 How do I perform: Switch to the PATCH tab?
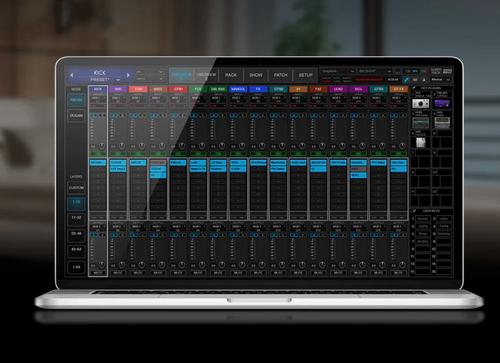click(x=280, y=75)
